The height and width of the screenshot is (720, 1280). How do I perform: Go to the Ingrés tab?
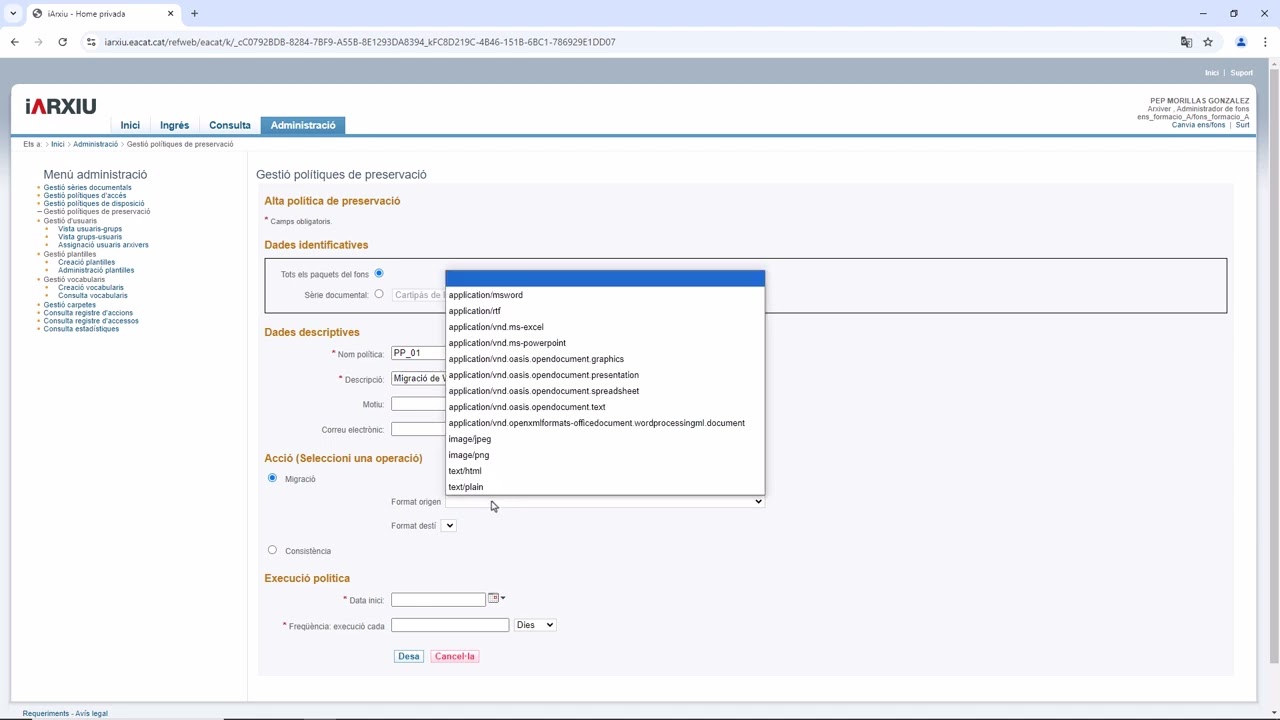pyautogui.click(x=174, y=125)
